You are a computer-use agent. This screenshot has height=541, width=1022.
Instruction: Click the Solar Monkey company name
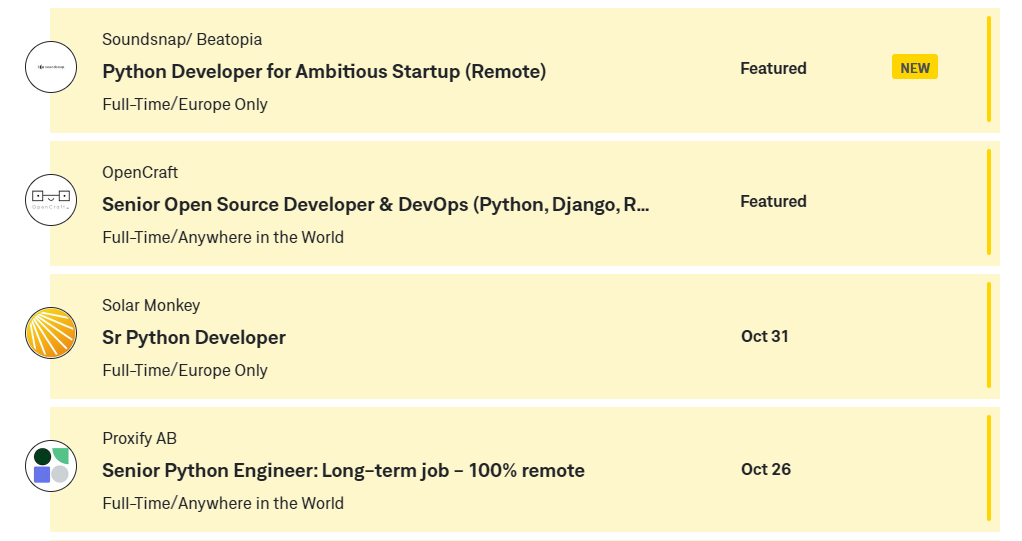click(151, 305)
